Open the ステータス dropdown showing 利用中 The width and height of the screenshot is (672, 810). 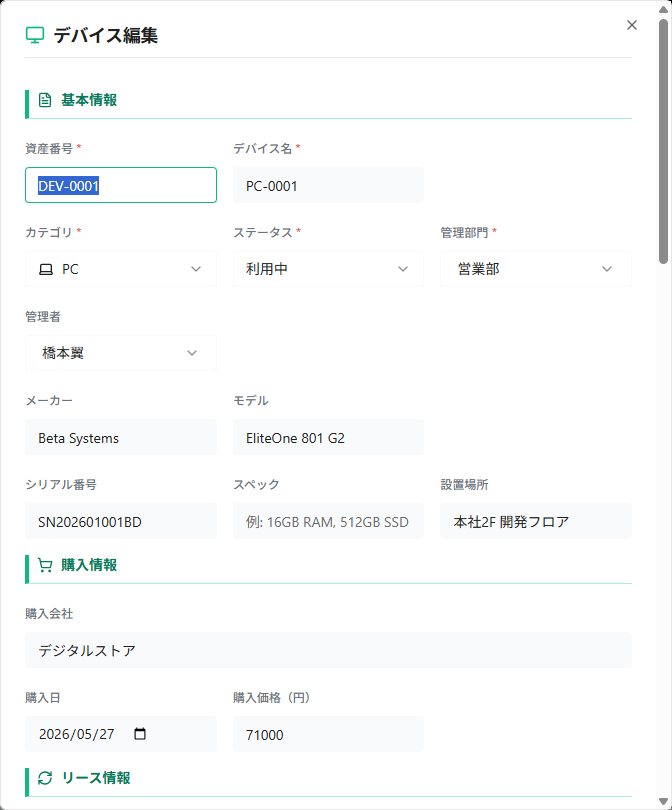click(328, 269)
